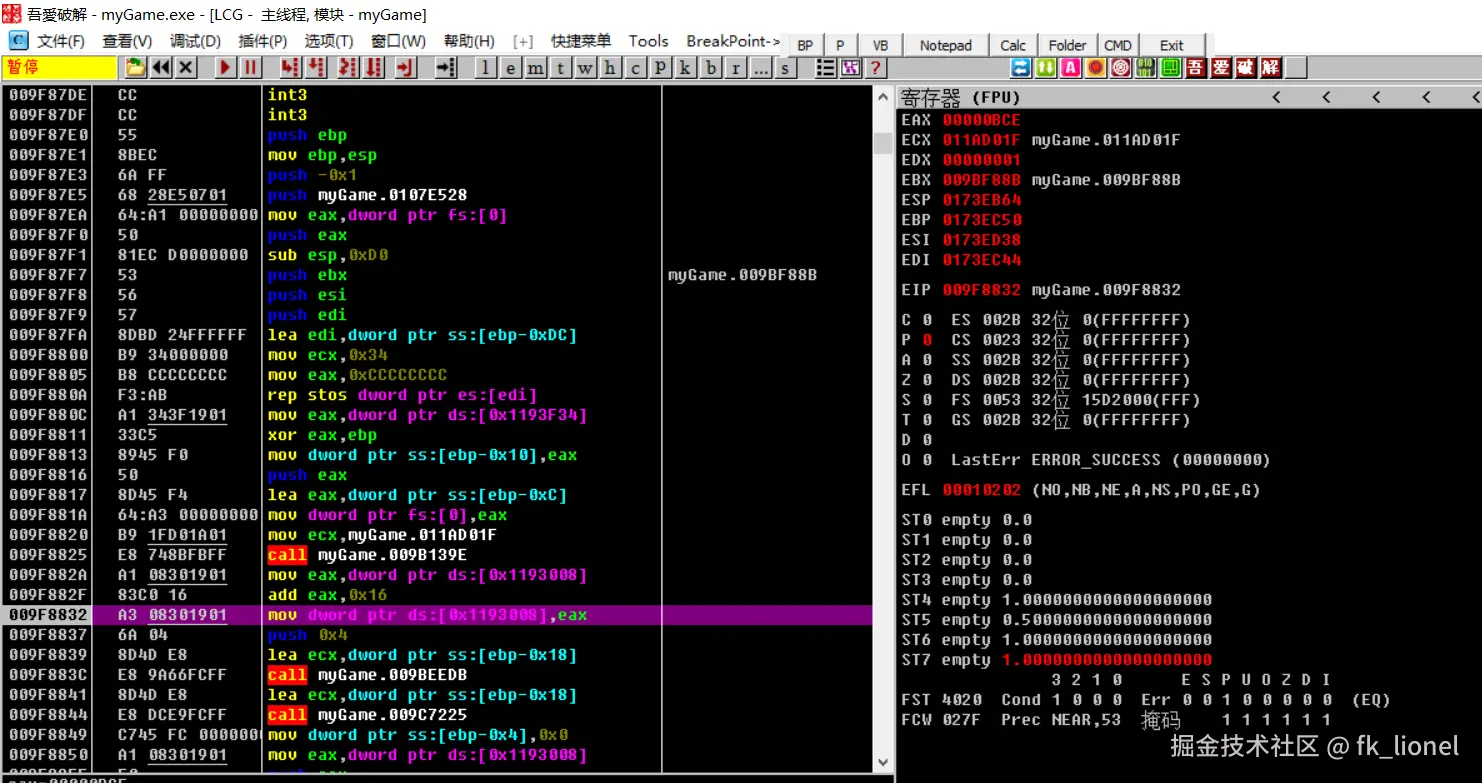Screen dimensions: 1482x783
Task: Click the CMD button
Action: (x=1118, y=45)
